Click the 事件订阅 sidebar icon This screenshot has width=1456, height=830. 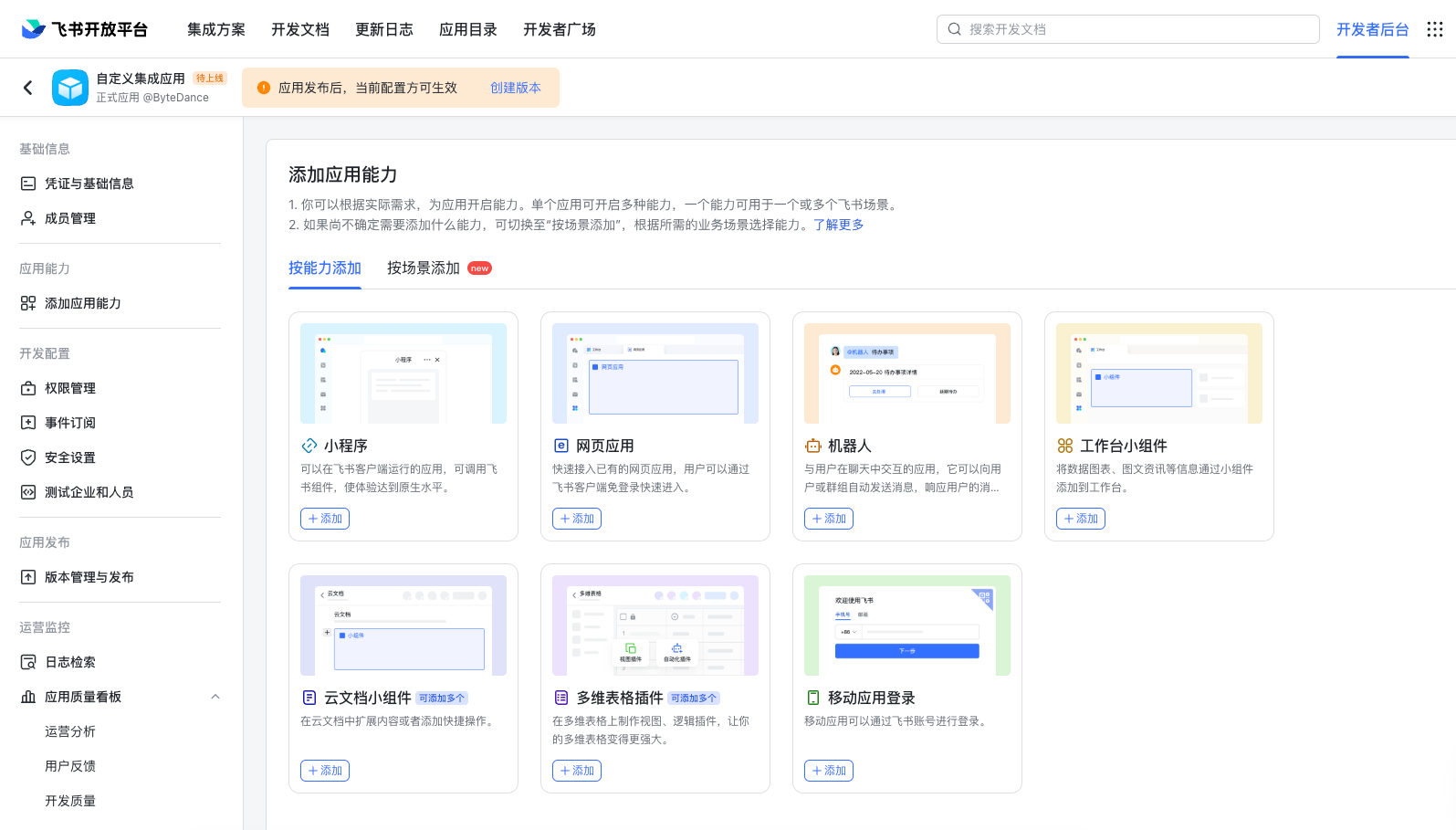point(28,423)
